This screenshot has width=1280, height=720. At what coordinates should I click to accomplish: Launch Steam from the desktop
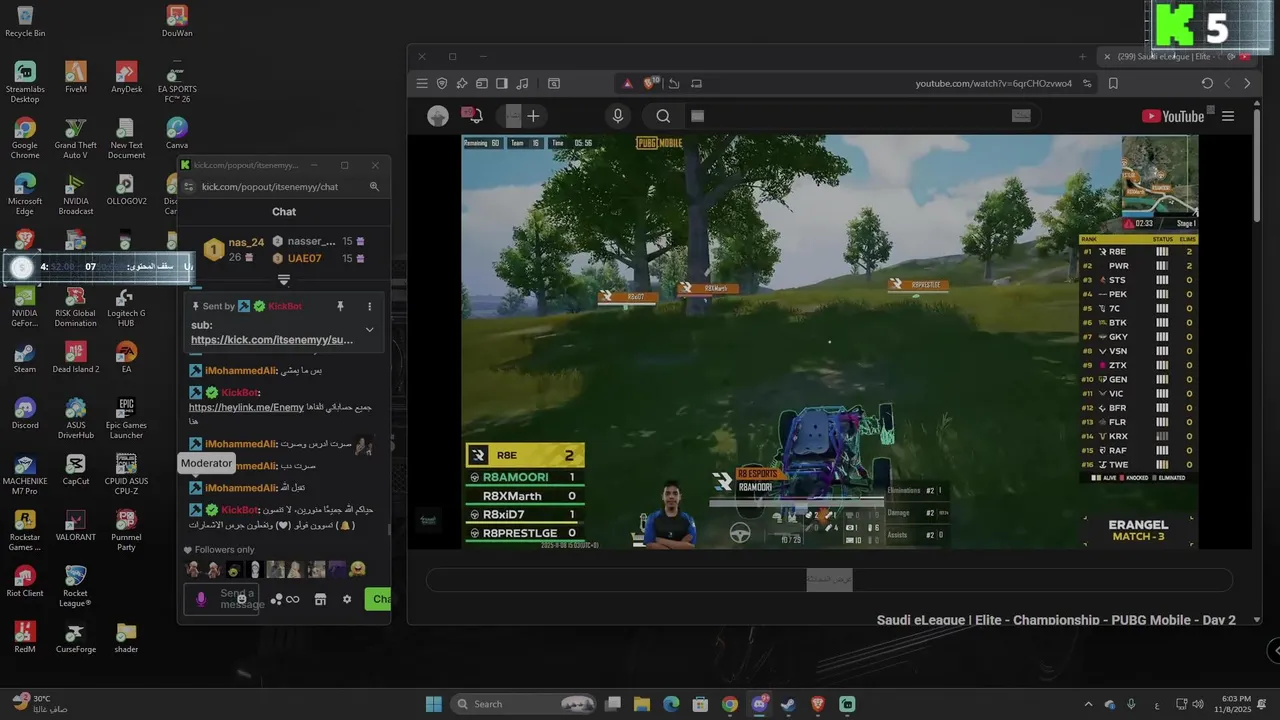pyautogui.click(x=25, y=357)
